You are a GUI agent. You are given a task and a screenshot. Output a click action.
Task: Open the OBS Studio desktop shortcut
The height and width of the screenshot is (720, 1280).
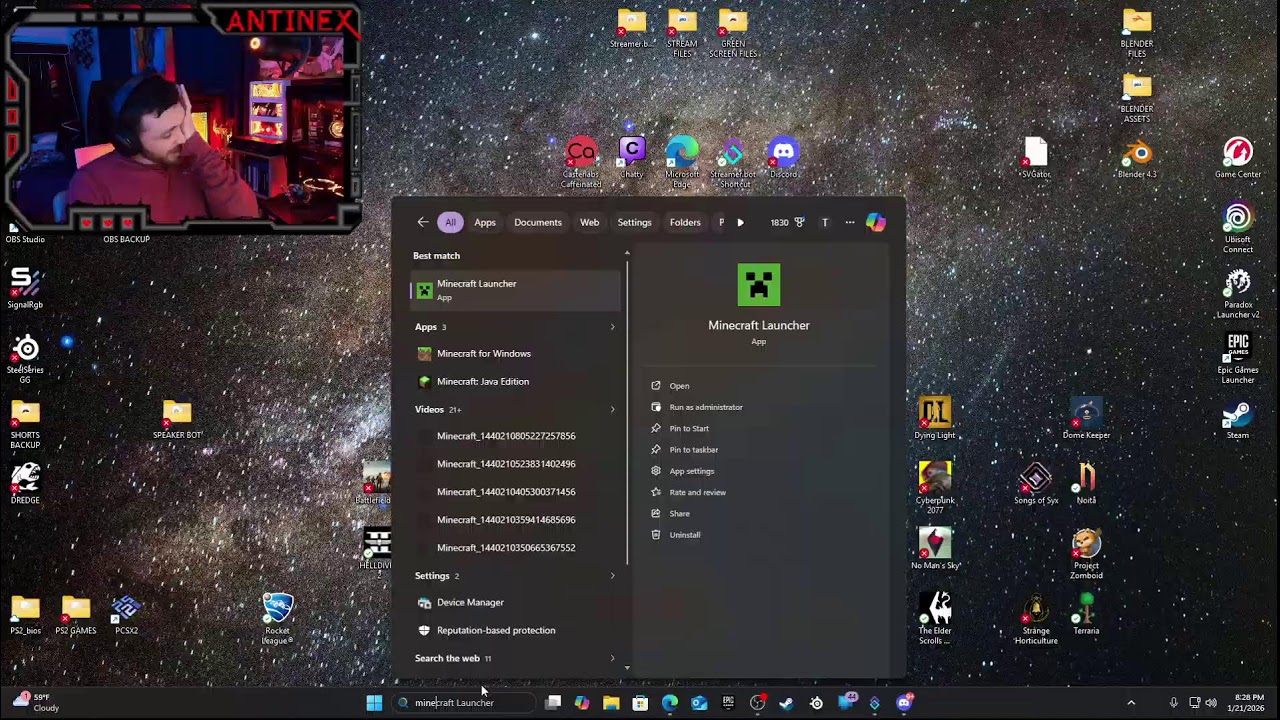25,235
